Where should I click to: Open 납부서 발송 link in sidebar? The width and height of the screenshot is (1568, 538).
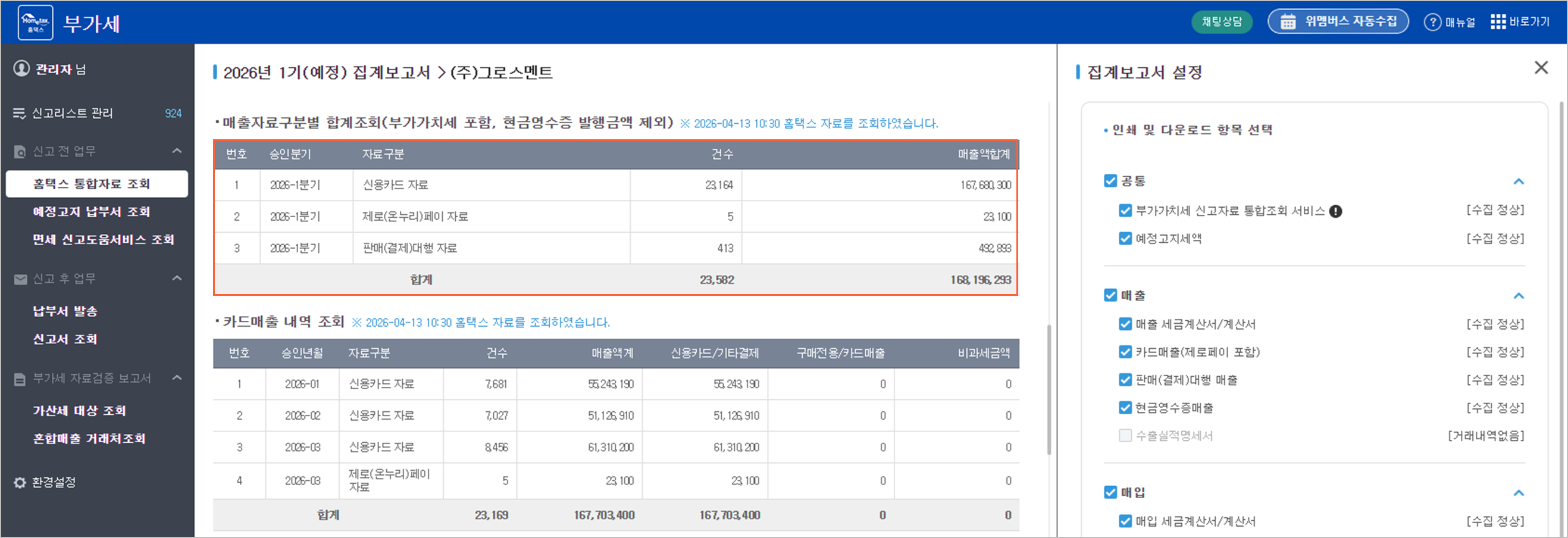(x=65, y=312)
